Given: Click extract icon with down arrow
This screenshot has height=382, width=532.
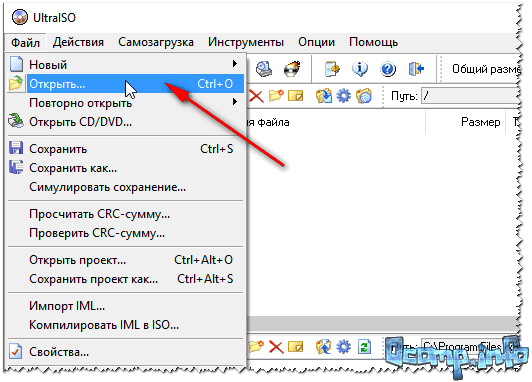Looking at the screenshot, I should [324, 96].
